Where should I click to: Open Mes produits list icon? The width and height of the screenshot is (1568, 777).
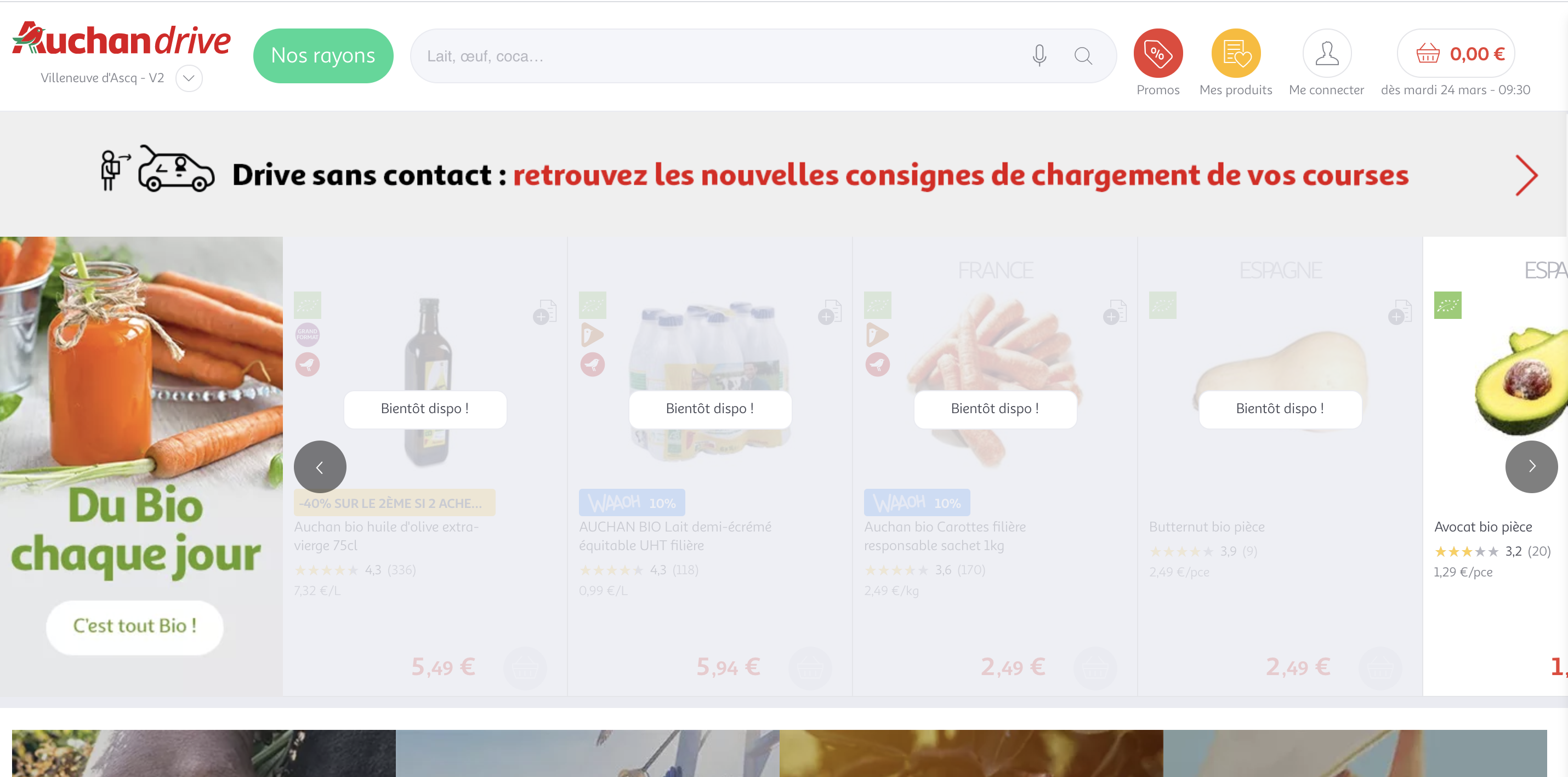point(1236,54)
